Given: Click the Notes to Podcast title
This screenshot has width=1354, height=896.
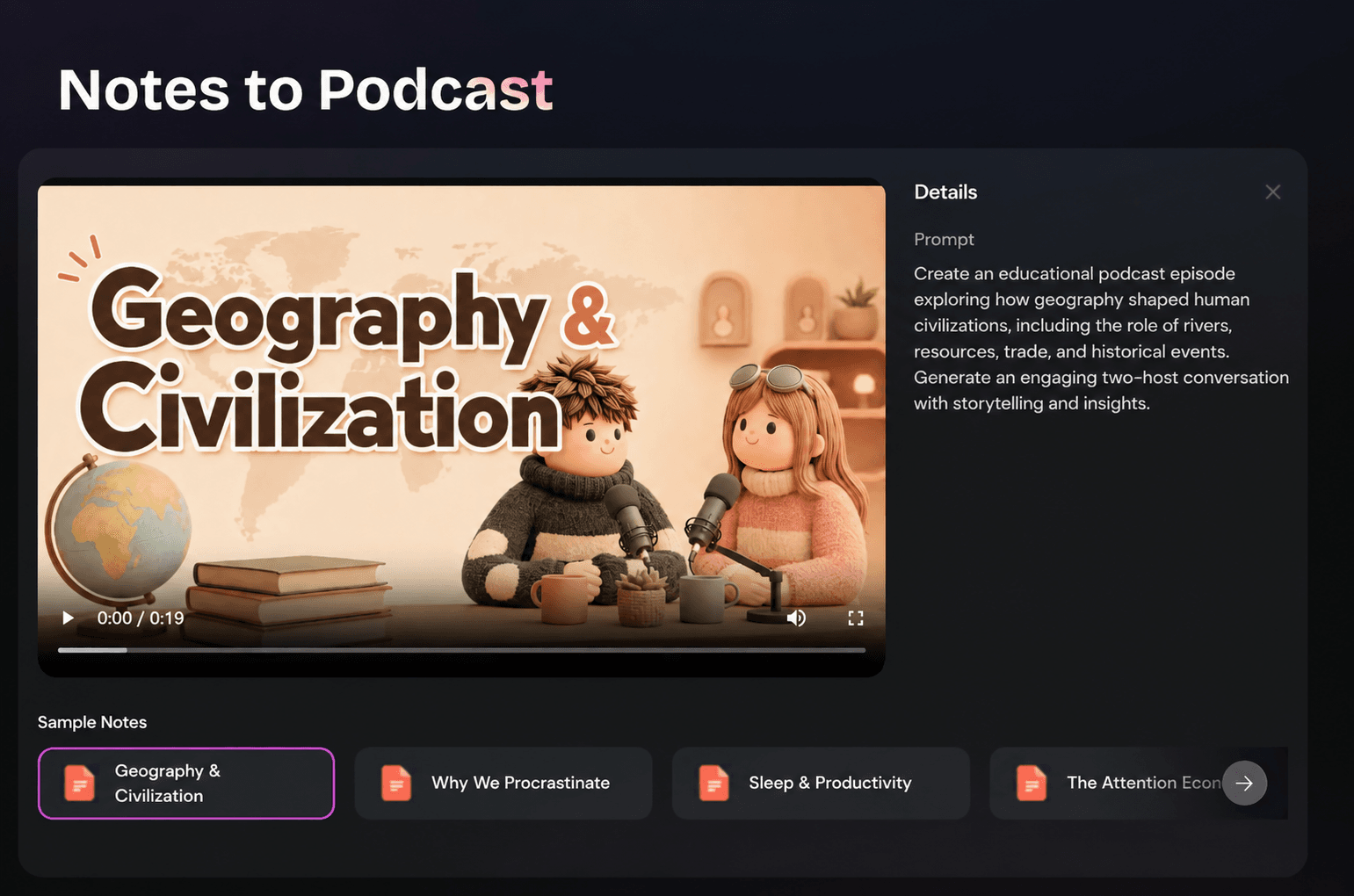Looking at the screenshot, I should (x=306, y=90).
